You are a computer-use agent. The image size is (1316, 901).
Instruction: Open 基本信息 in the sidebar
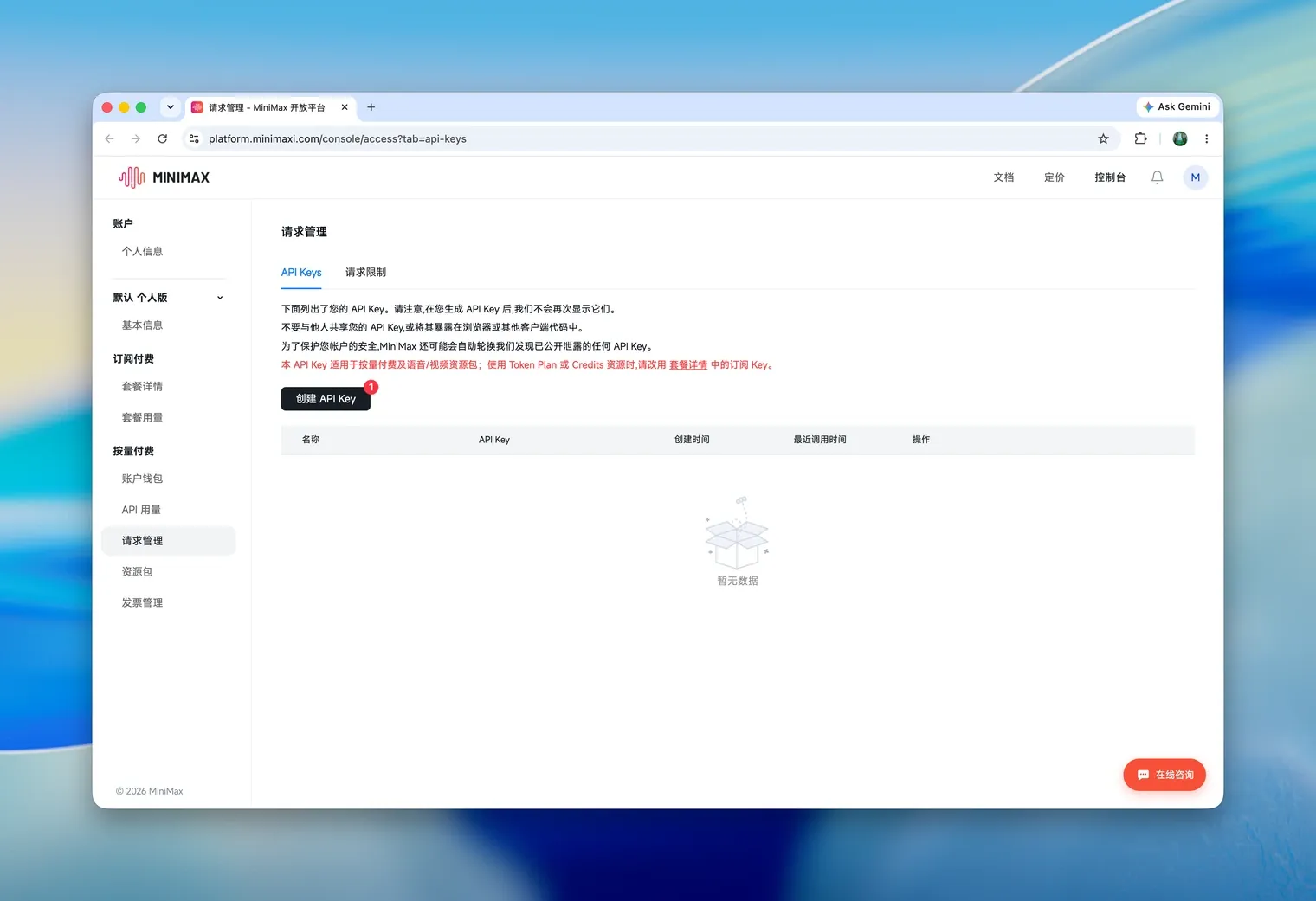point(143,325)
